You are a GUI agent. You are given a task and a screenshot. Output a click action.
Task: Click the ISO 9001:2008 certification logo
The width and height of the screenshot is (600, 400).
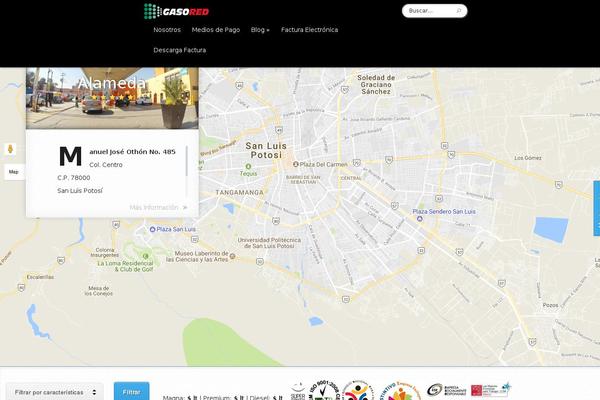pyautogui.click(x=324, y=391)
